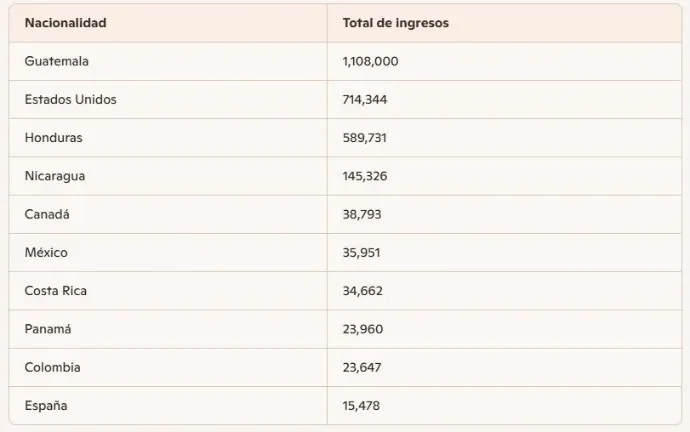Select the Guatemala cell

(57, 61)
